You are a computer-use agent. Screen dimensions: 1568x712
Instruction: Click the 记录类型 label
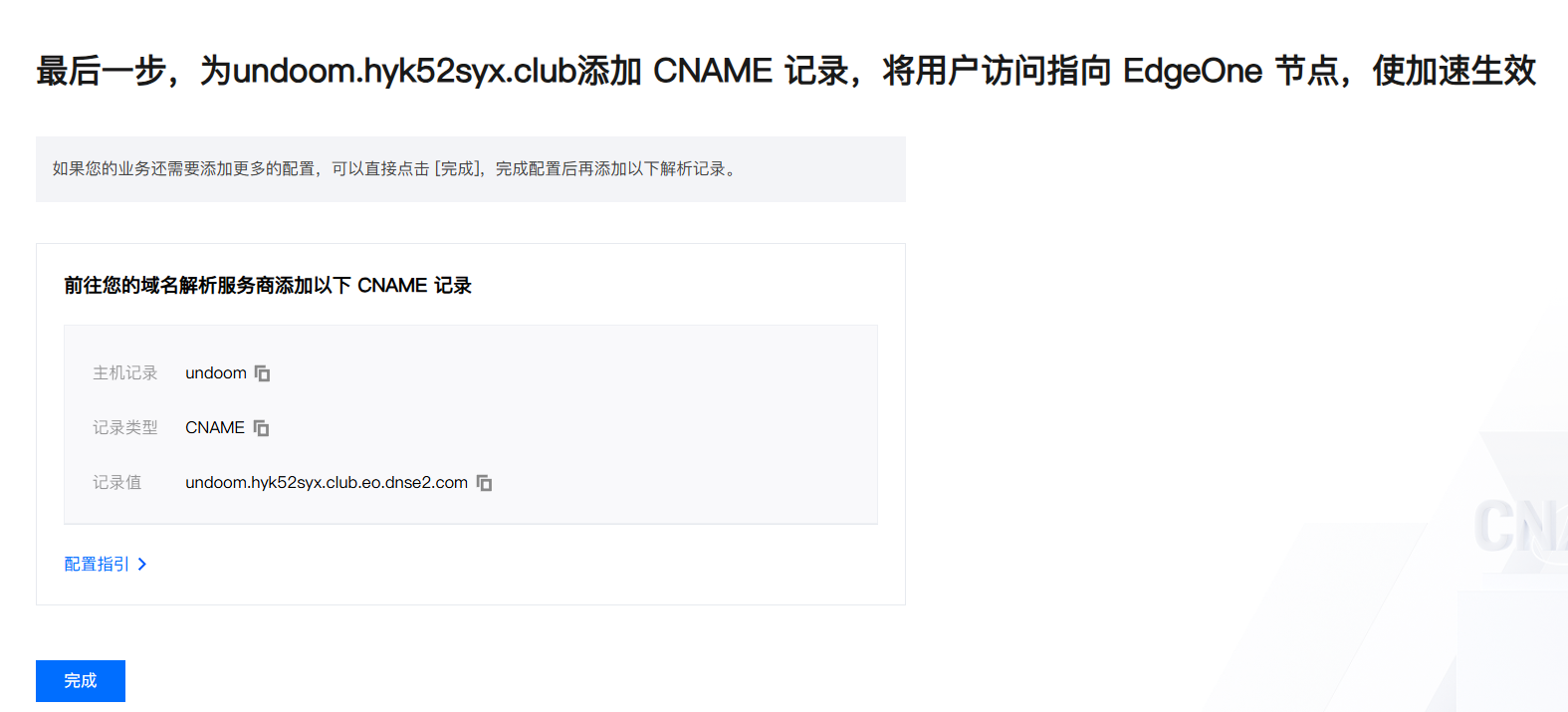point(125,428)
